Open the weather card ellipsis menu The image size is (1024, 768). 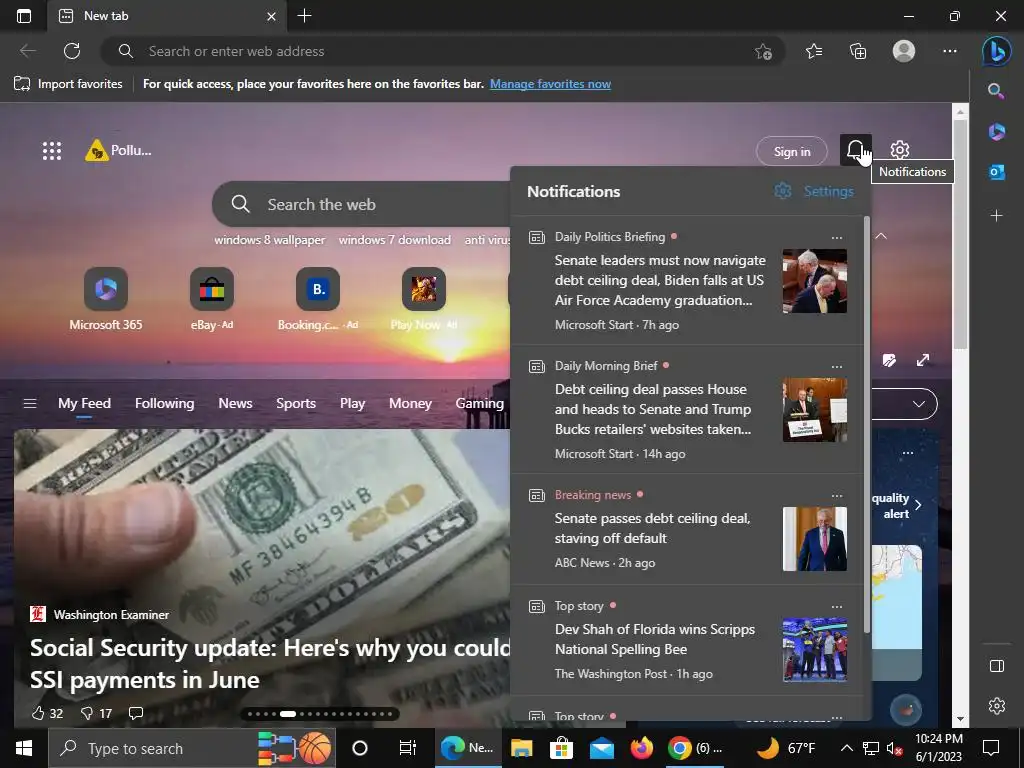[908, 453]
